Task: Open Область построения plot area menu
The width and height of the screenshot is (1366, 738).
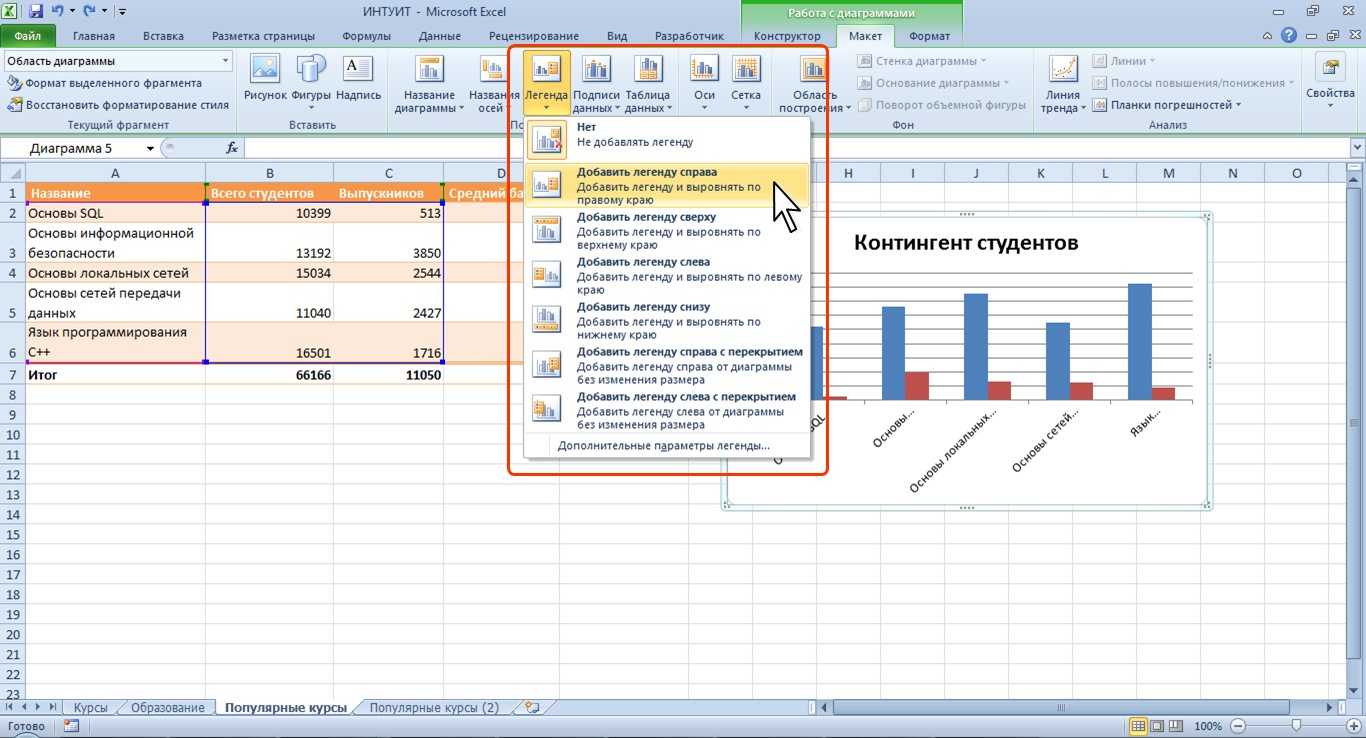Action: (814, 84)
